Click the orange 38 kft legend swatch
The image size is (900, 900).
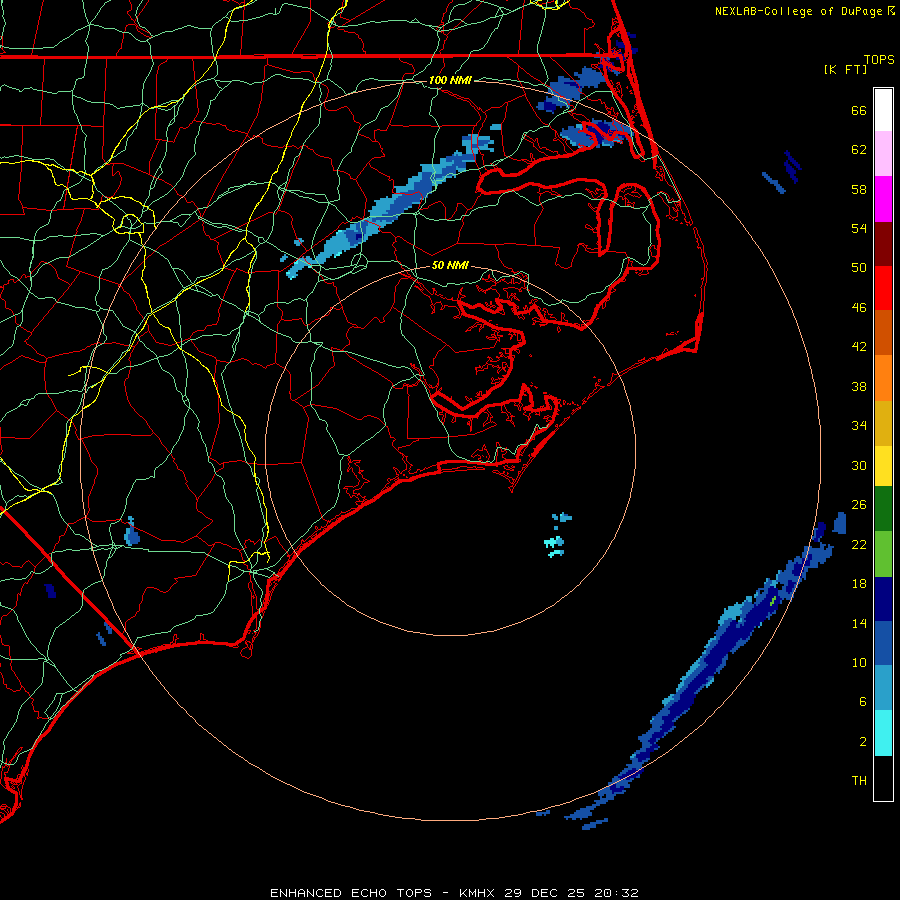pyautogui.click(x=883, y=378)
